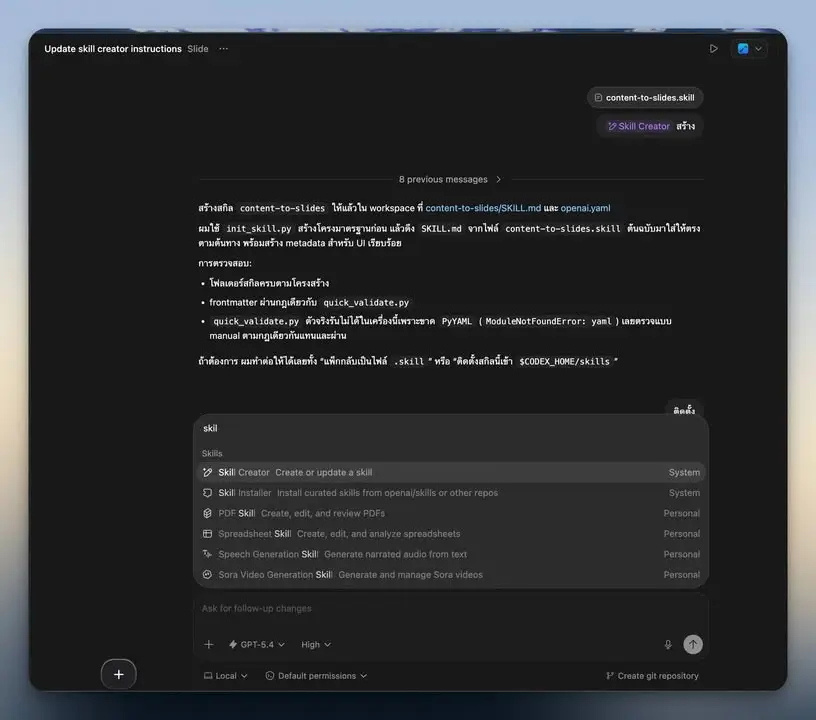Open the content-to-slides/SKILL.md link
This screenshot has width=816, height=720.
tap(483, 208)
